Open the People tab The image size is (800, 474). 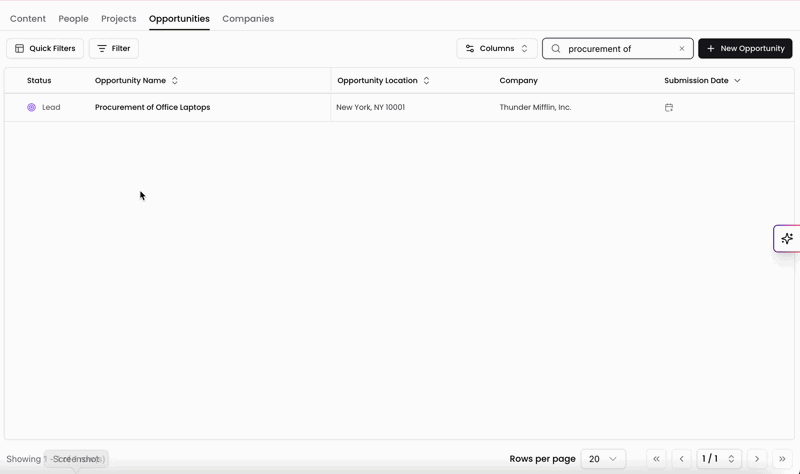point(73,18)
